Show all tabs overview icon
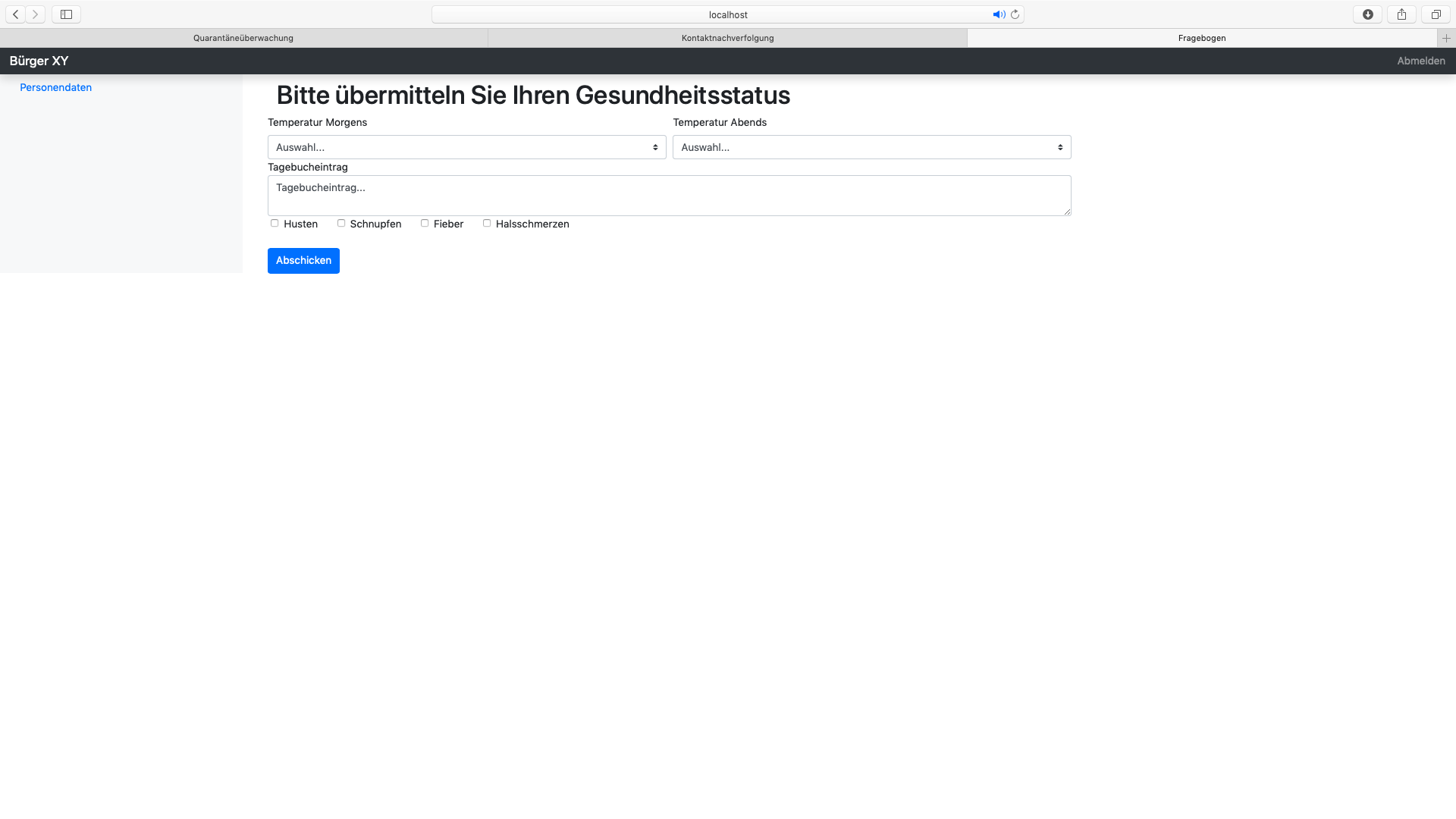 pyautogui.click(x=1436, y=14)
